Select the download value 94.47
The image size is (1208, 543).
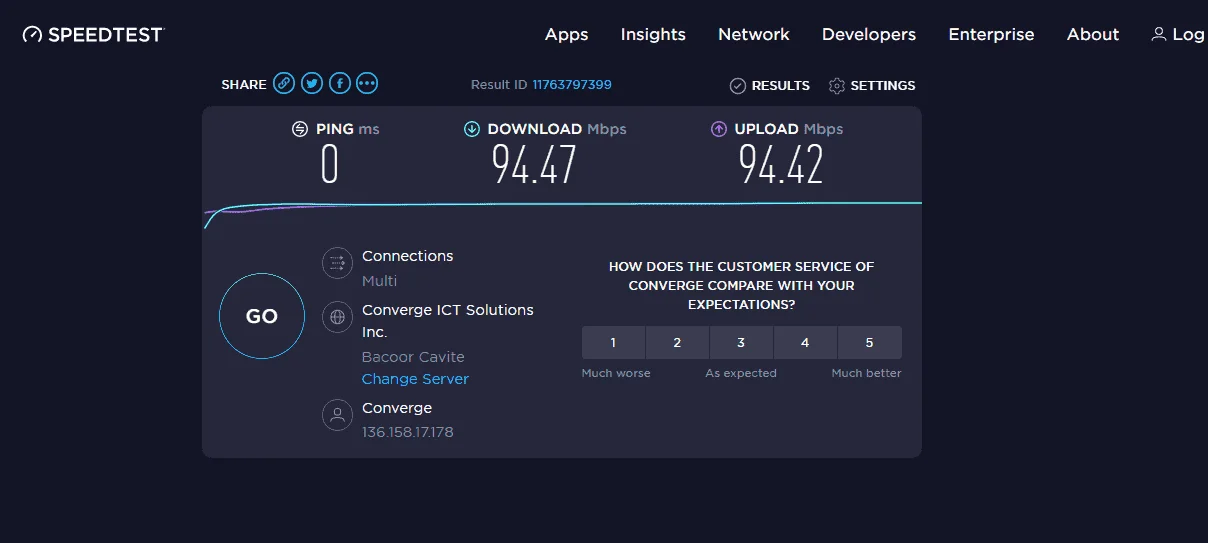534,165
